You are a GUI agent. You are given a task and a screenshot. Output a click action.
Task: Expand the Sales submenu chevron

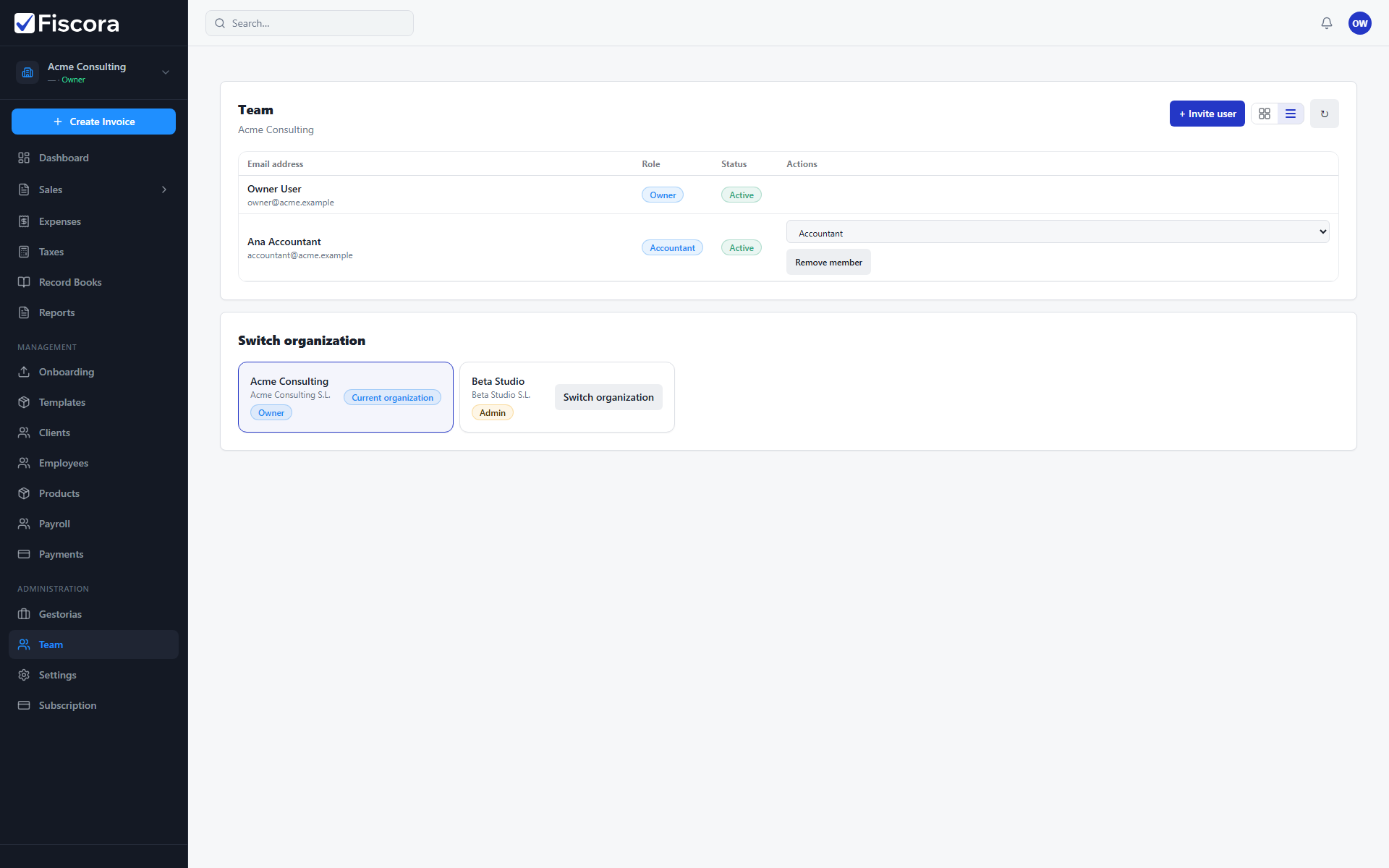coord(164,190)
